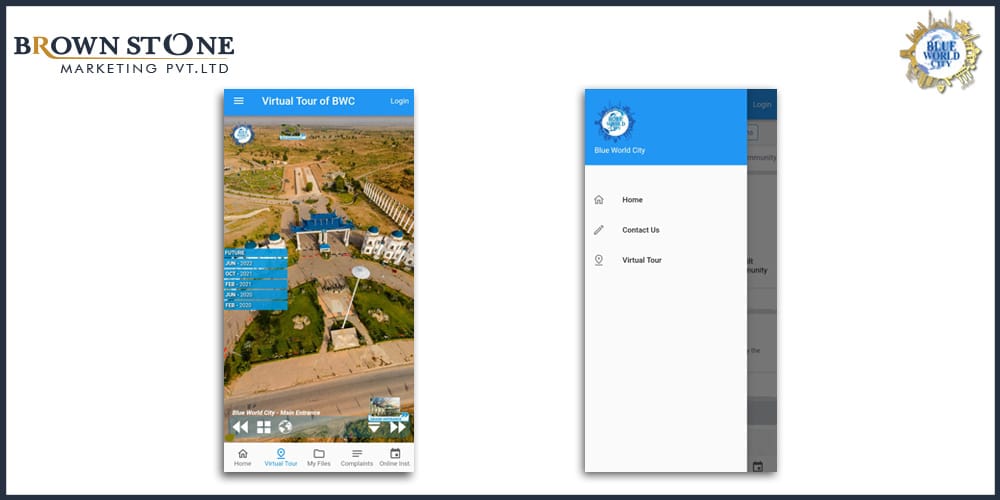Select the FEB - 2021 timeline entry

pos(255,284)
